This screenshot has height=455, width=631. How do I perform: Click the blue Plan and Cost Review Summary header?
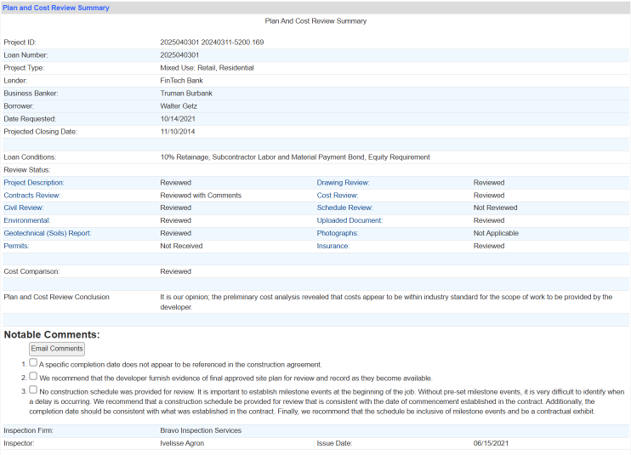[56, 7]
